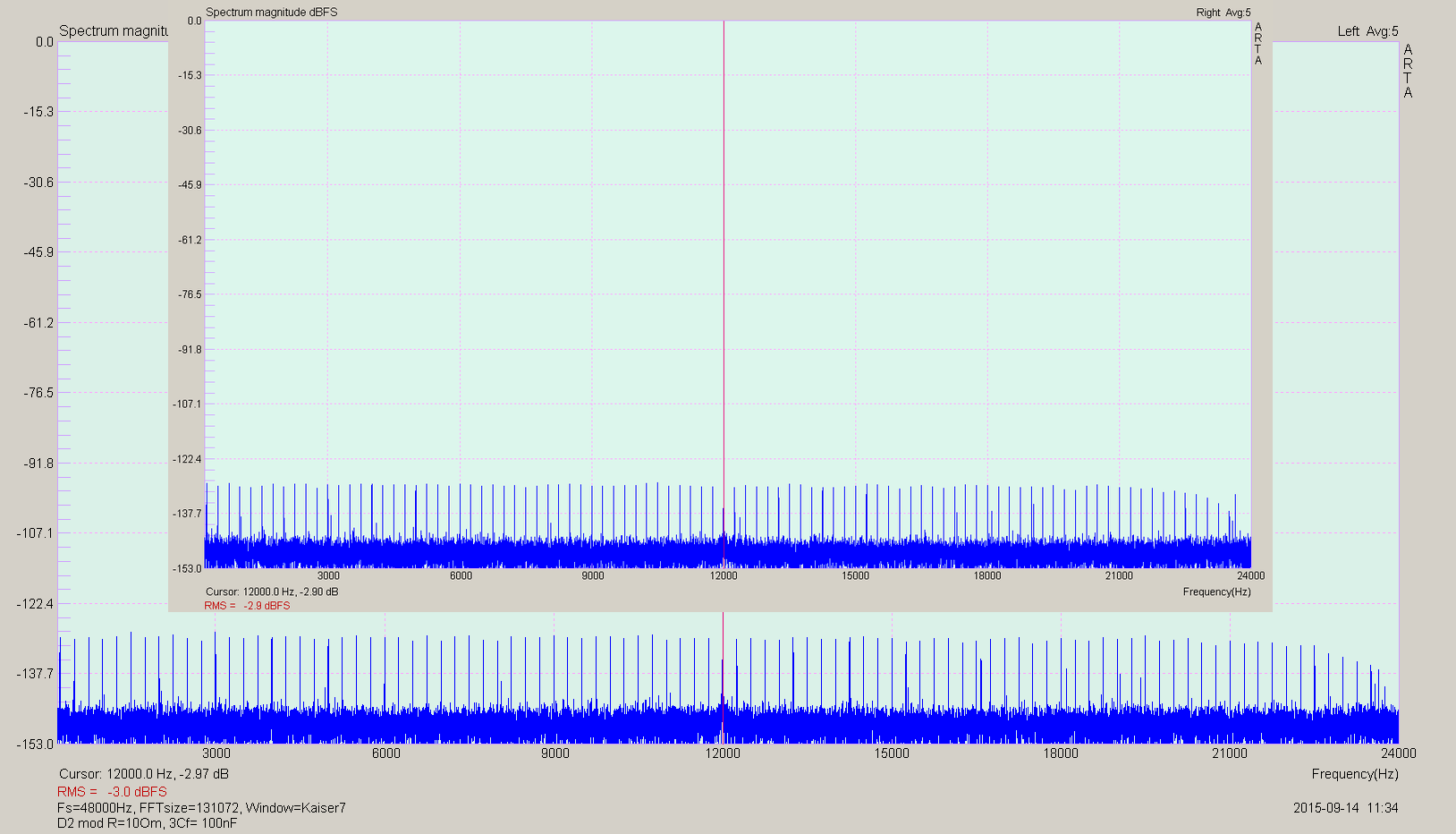Click the '-153.0' y-axis label of the Right graph
Viewport: 1456px width, 834px height.
coord(187,568)
